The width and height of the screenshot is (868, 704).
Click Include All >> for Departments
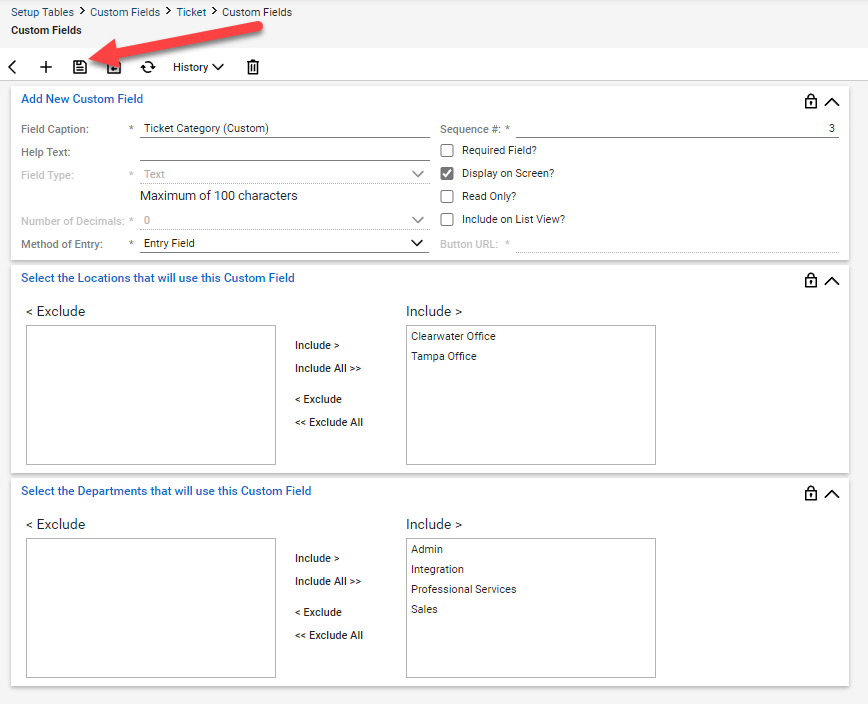pyautogui.click(x=328, y=582)
